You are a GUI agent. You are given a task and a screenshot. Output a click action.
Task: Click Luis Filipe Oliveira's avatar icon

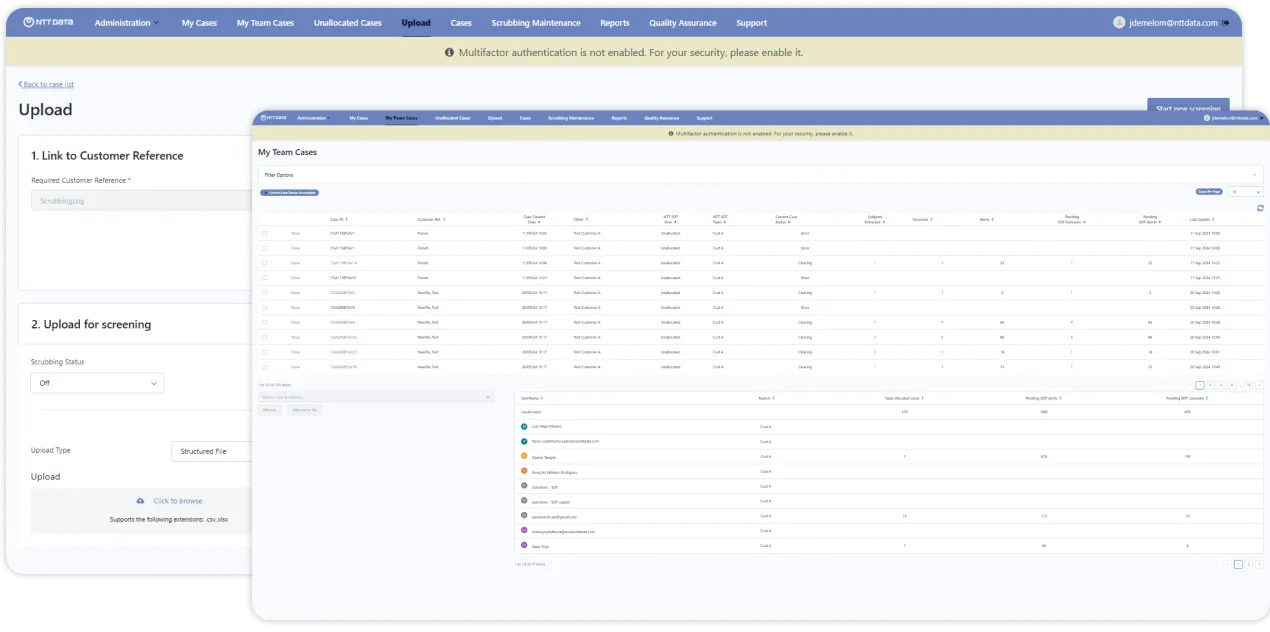[x=523, y=426]
